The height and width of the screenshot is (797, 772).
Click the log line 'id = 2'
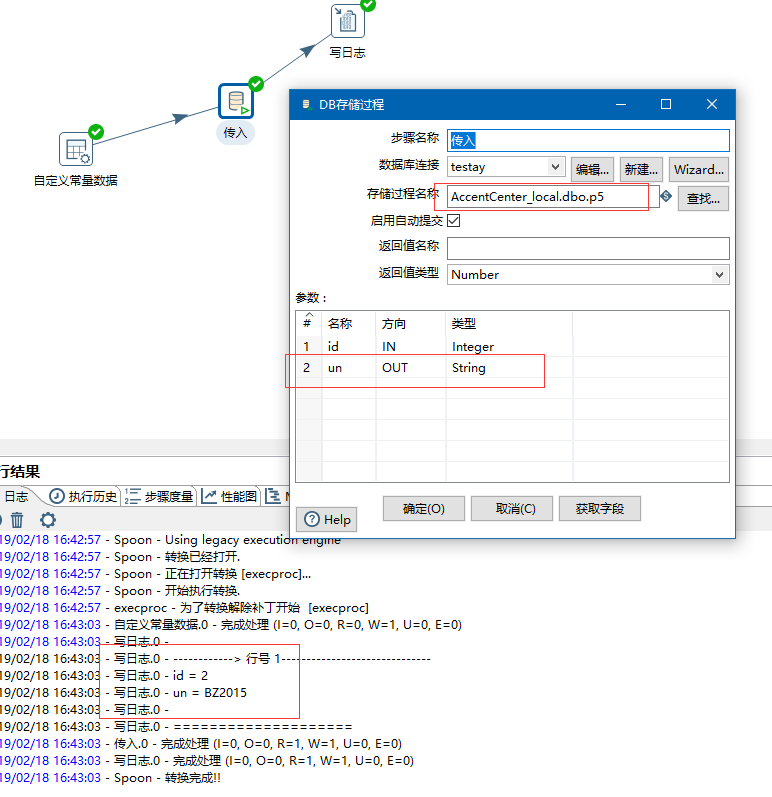(191, 676)
